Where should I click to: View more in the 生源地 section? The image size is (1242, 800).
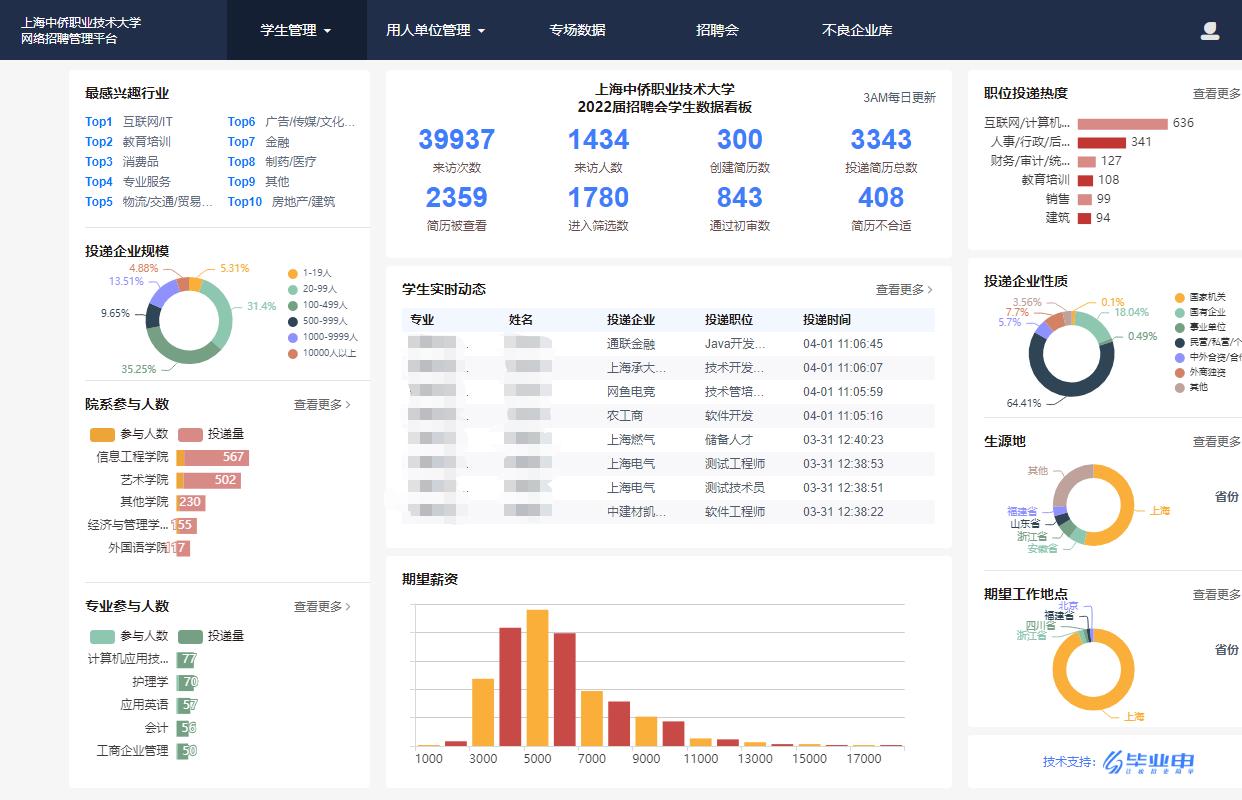1216,442
